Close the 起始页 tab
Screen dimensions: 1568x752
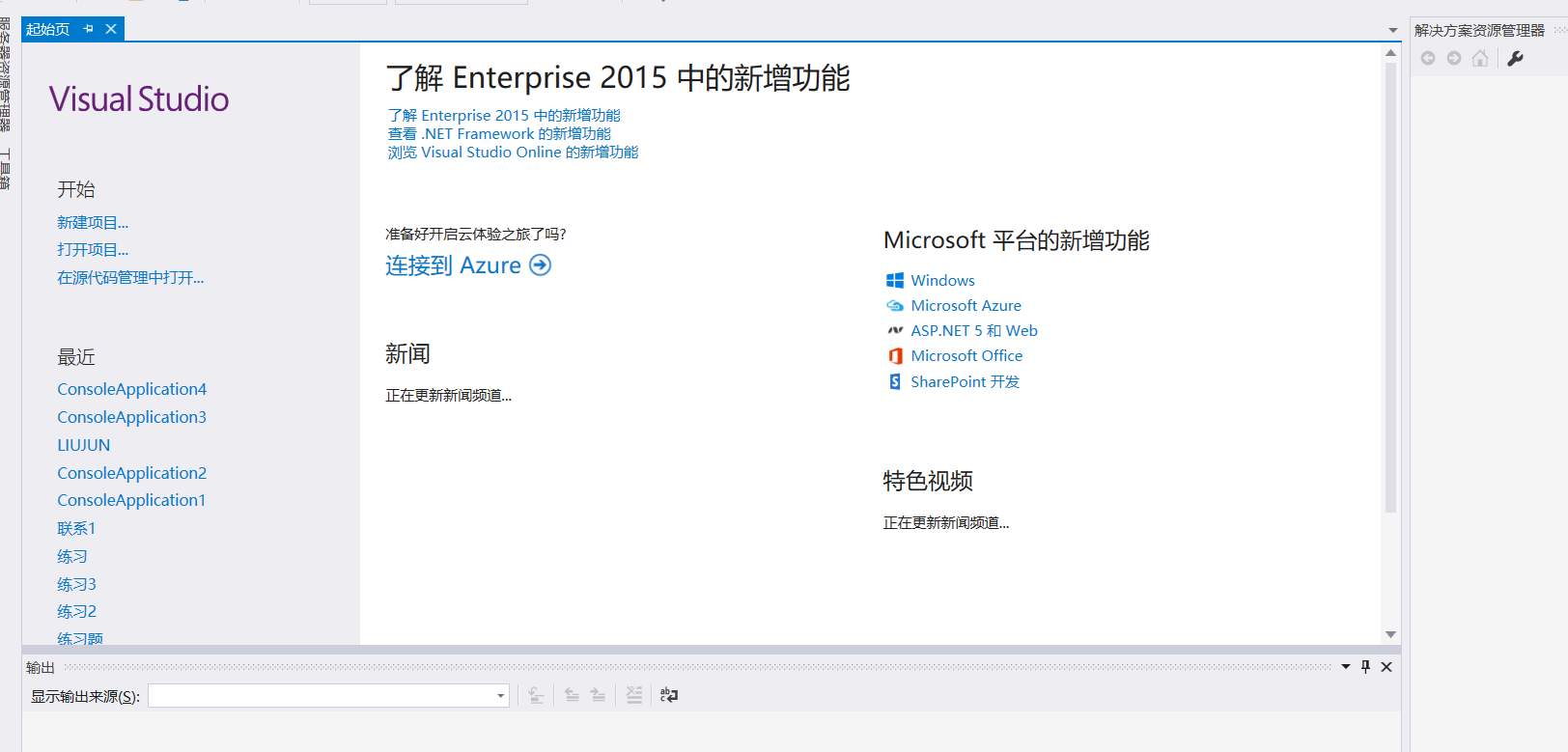pyautogui.click(x=111, y=29)
